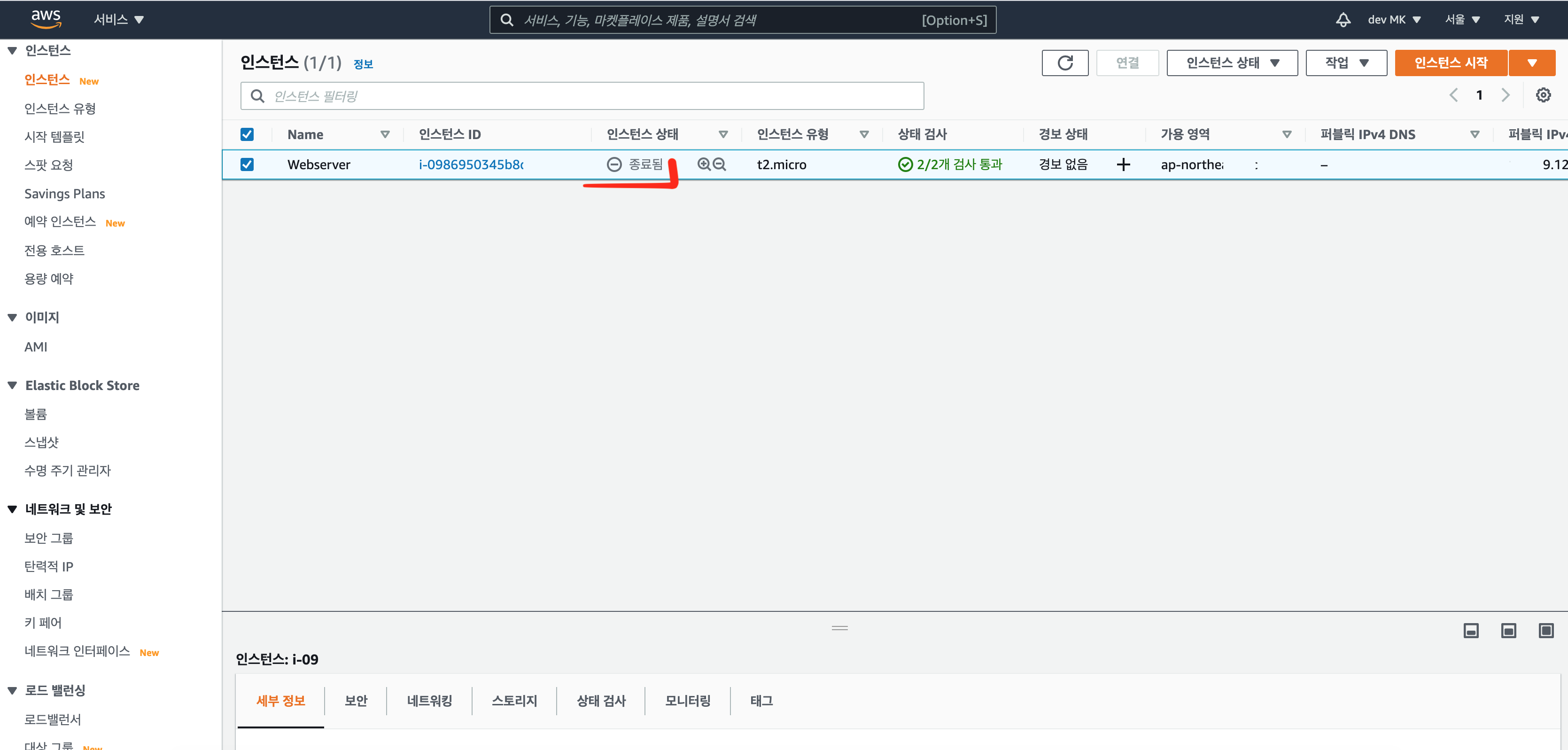
Task: Open the 작업 actions dropdown
Action: pos(1346,62)
